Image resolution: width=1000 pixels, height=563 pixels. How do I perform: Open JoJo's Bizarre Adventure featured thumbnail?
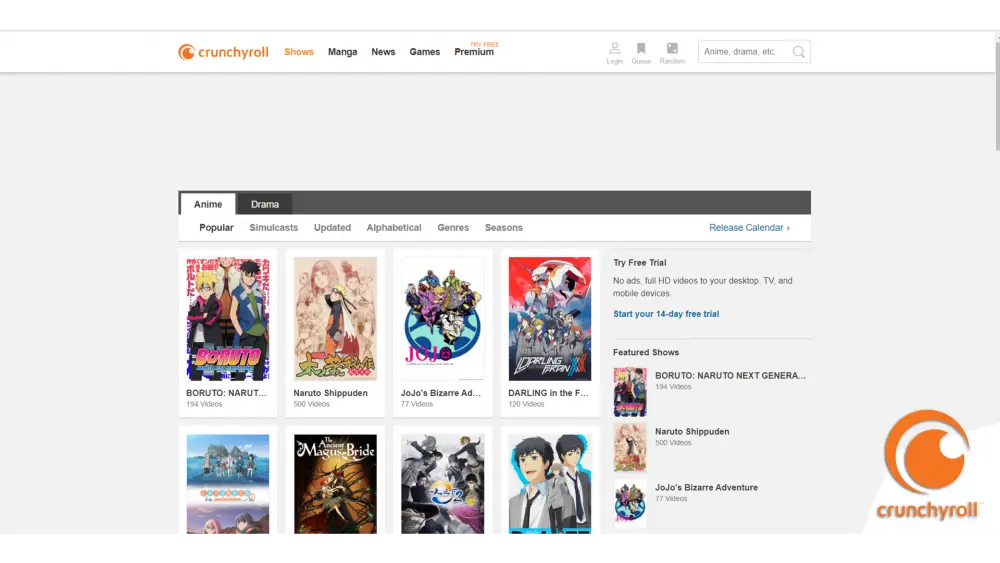coord(630,503)
